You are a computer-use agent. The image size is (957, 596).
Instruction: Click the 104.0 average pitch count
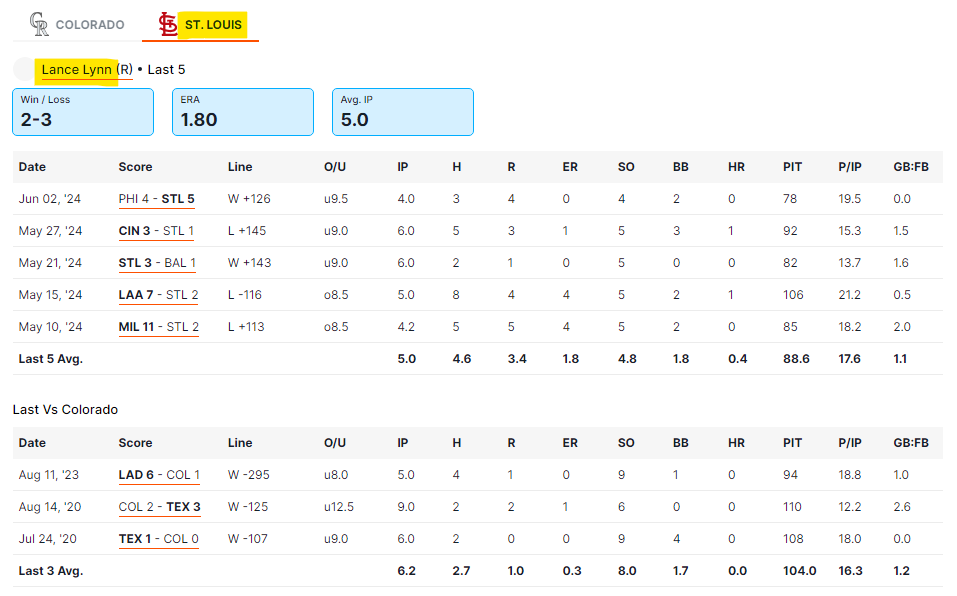point(800,571)
